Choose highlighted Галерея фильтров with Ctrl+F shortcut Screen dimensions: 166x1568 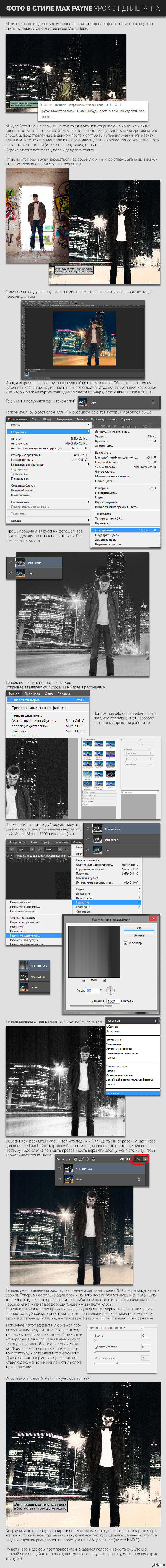tap(48, 700)
